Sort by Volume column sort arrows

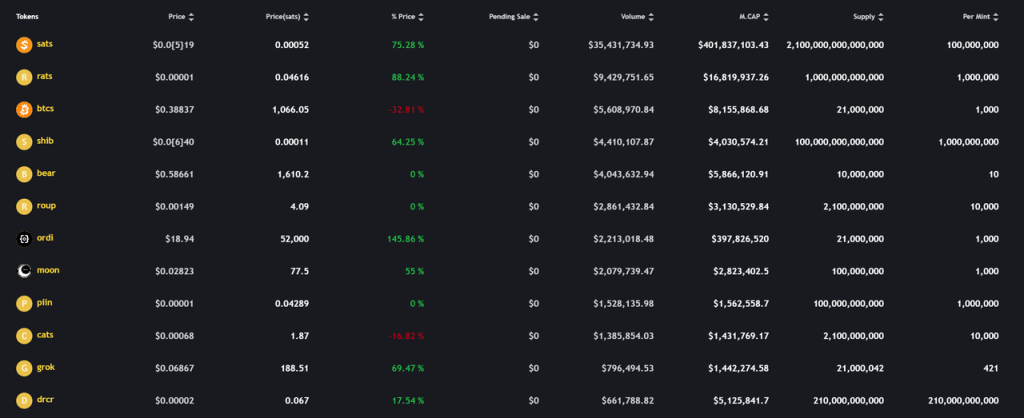[x=650, y=17]
